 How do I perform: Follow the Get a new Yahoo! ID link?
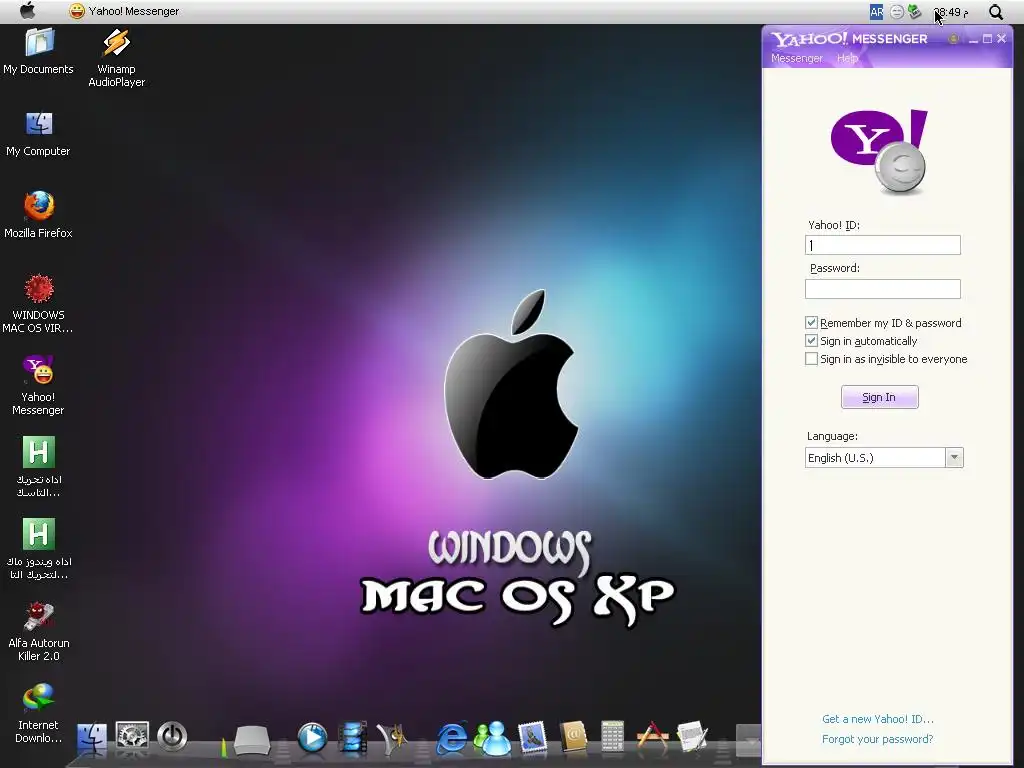(x=878, y=719)
